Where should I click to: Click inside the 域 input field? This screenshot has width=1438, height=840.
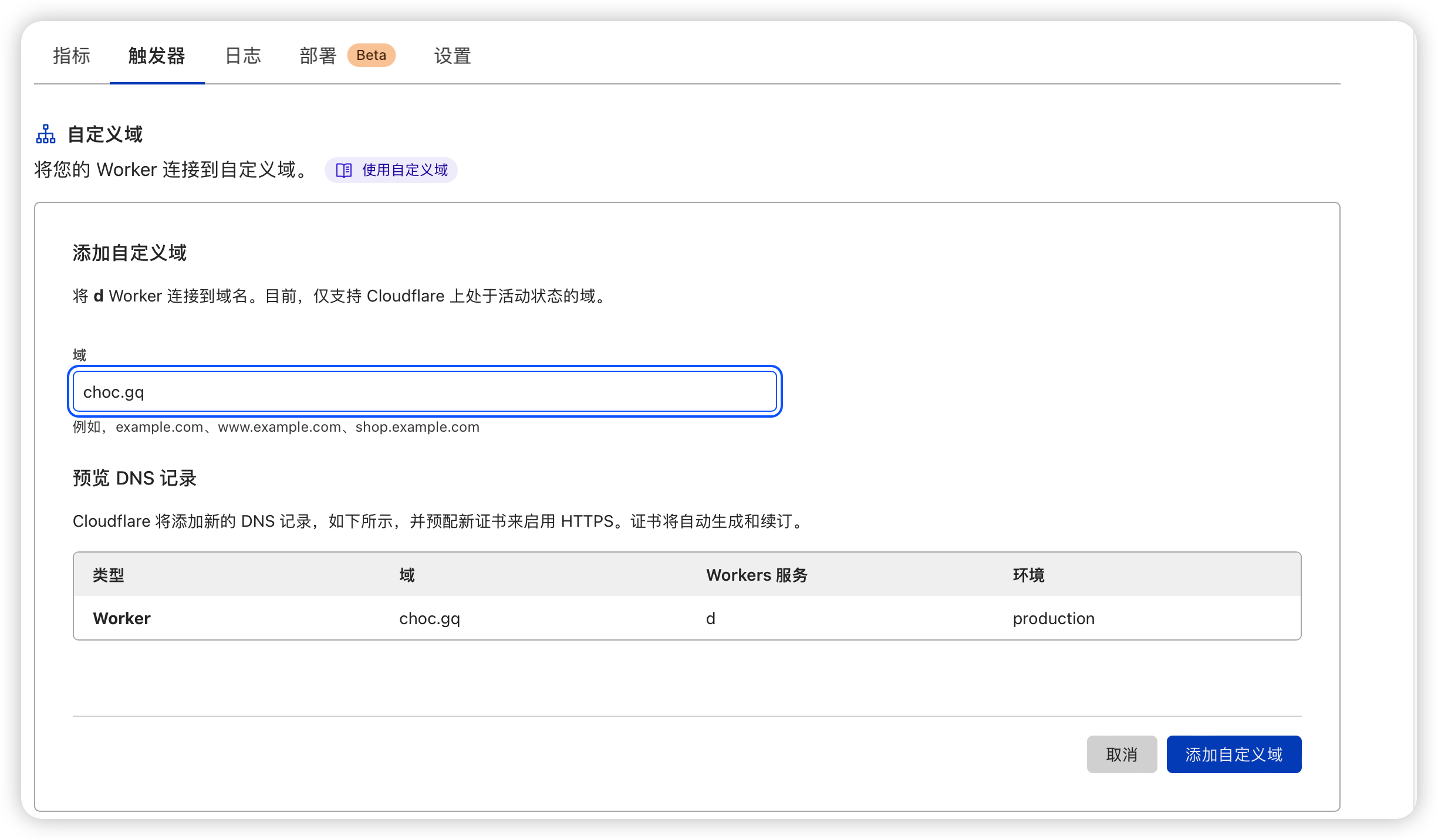pos(425,391)
